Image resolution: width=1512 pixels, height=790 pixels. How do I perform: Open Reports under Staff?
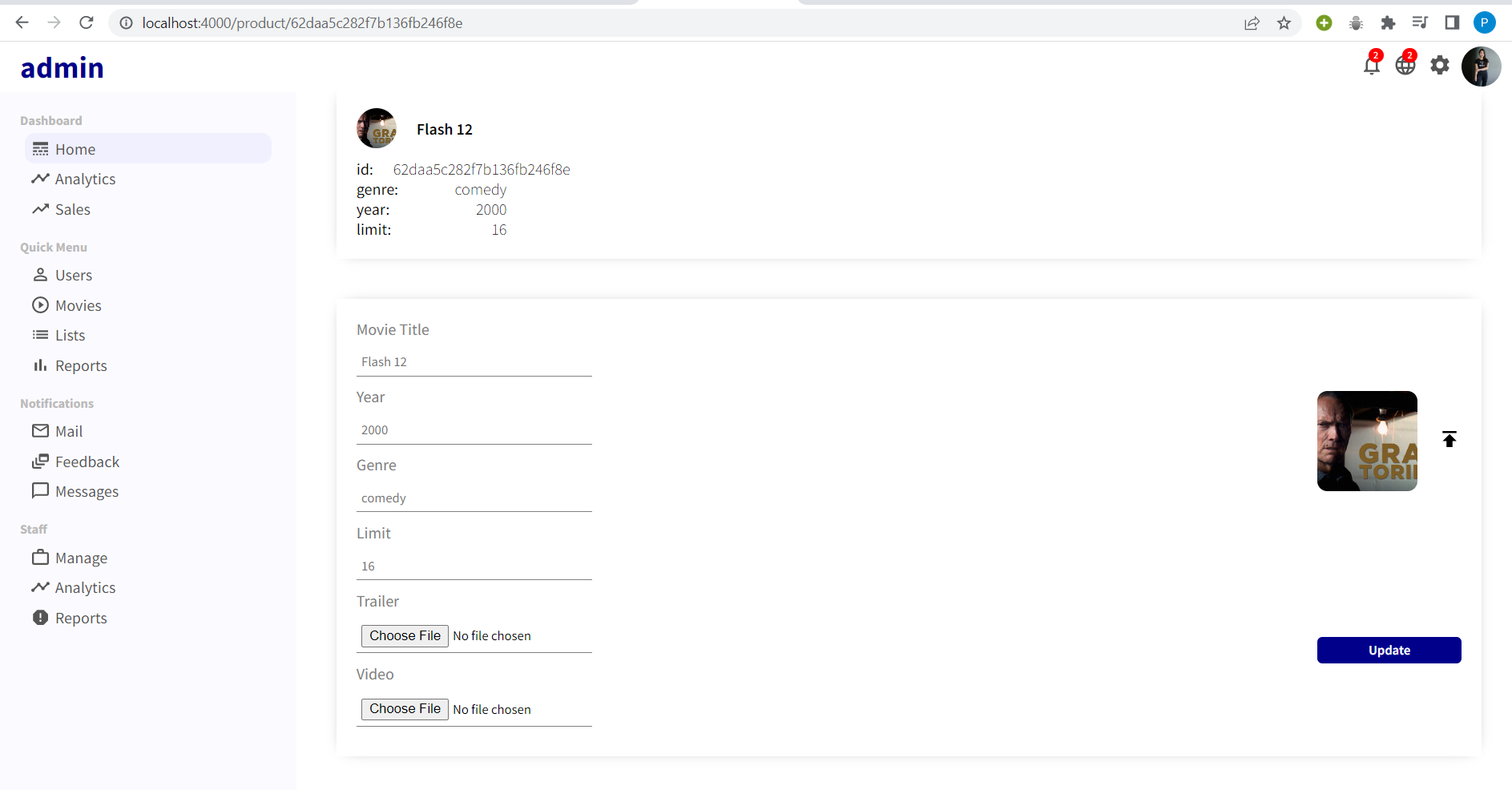click(x=80, y=617)
